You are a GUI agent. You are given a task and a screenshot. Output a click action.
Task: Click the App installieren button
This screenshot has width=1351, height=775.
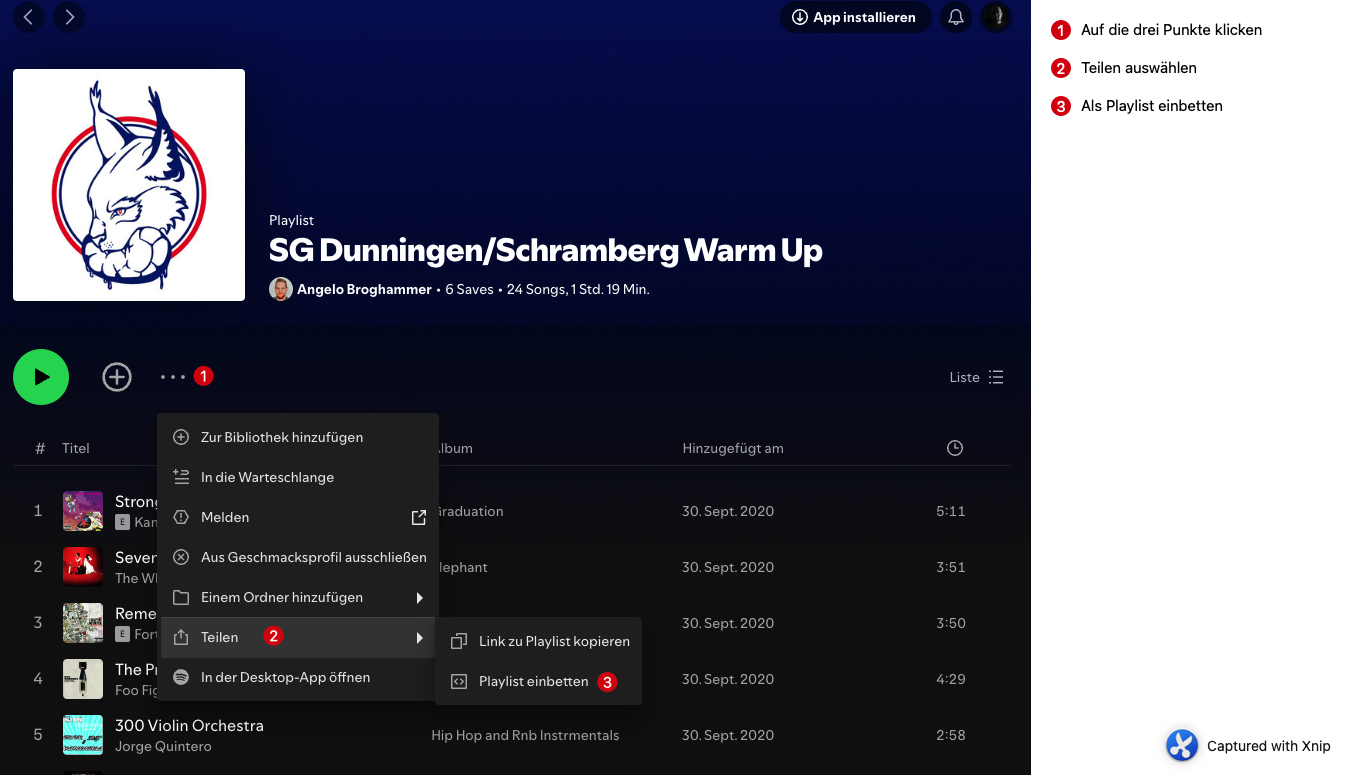[x=855, y=17]
